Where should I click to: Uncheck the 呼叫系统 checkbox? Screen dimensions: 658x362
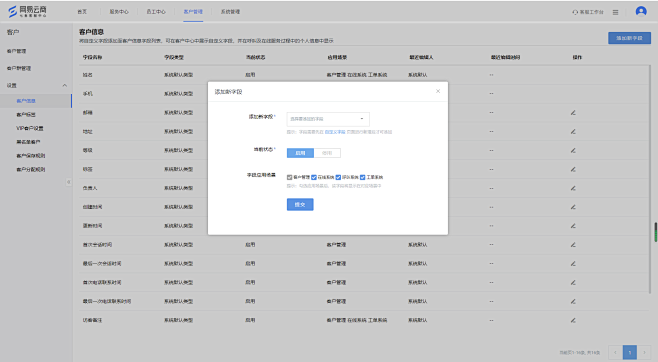click(338, 177)
